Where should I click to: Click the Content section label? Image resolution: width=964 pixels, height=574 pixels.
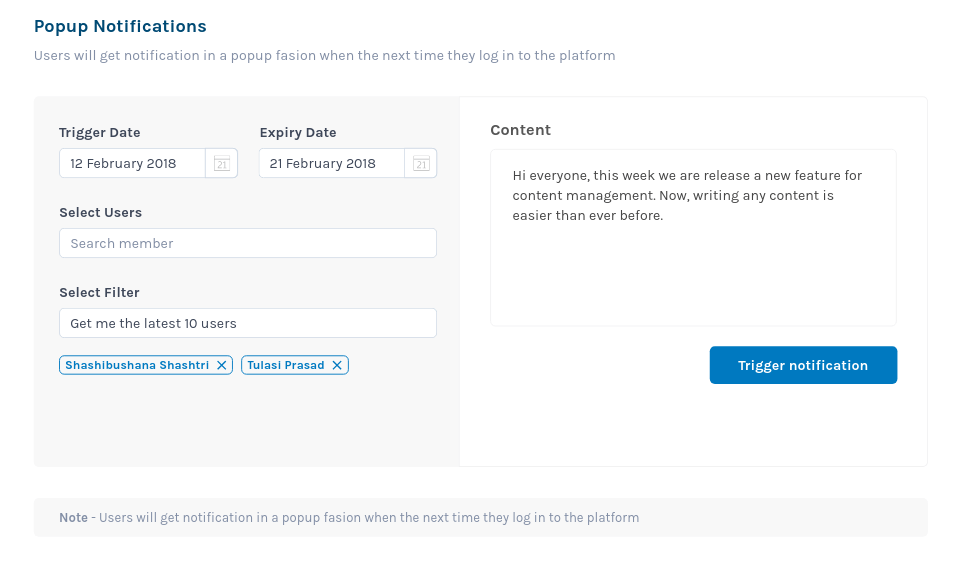coord(520,130)
